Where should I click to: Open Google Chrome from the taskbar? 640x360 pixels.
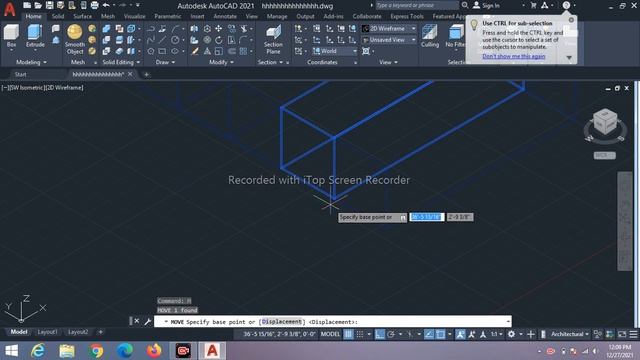click(x=96, y=351)
